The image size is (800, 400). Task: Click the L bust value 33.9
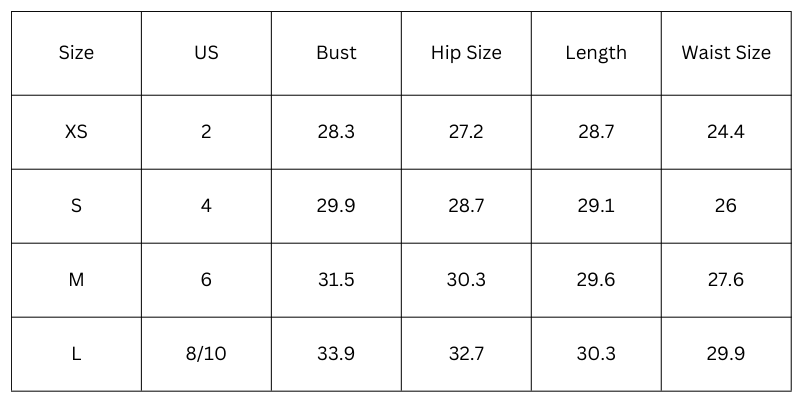(x=336, y=354)
